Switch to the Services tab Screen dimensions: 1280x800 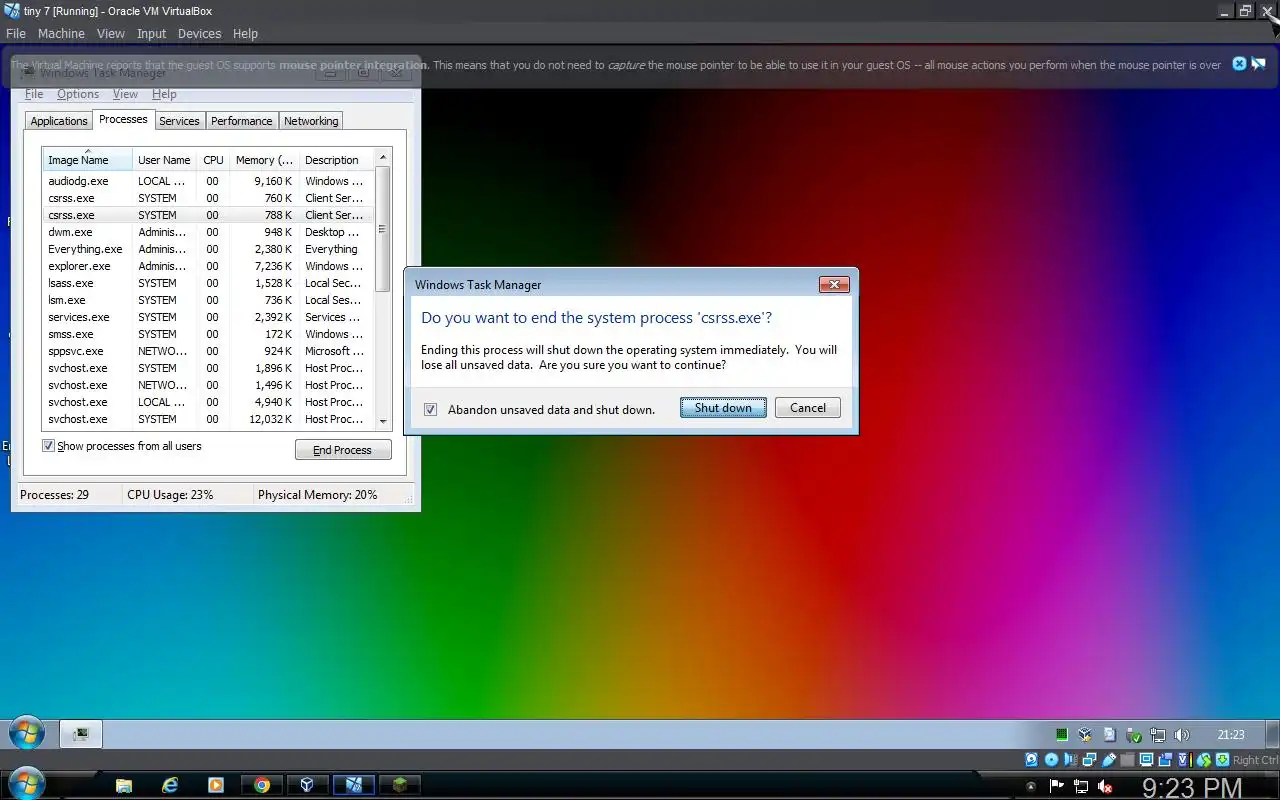179,121
